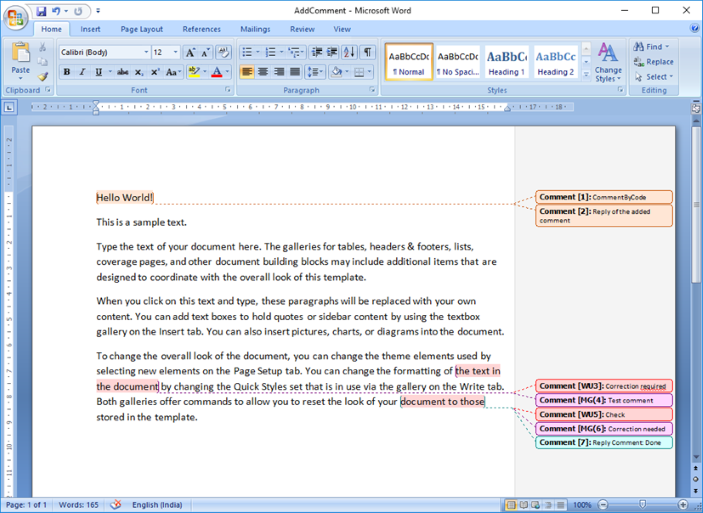Screen dimensions: 703x513
Task: Open the Page Layout tab
Action: tap(142, 29)
